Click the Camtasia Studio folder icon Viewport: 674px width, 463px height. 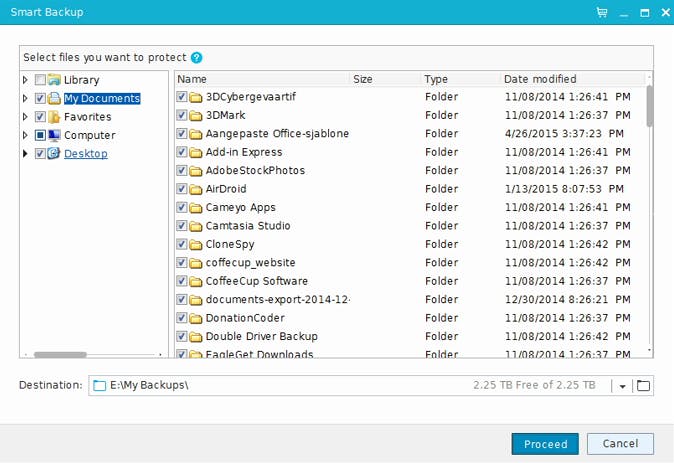click(196, 226)
